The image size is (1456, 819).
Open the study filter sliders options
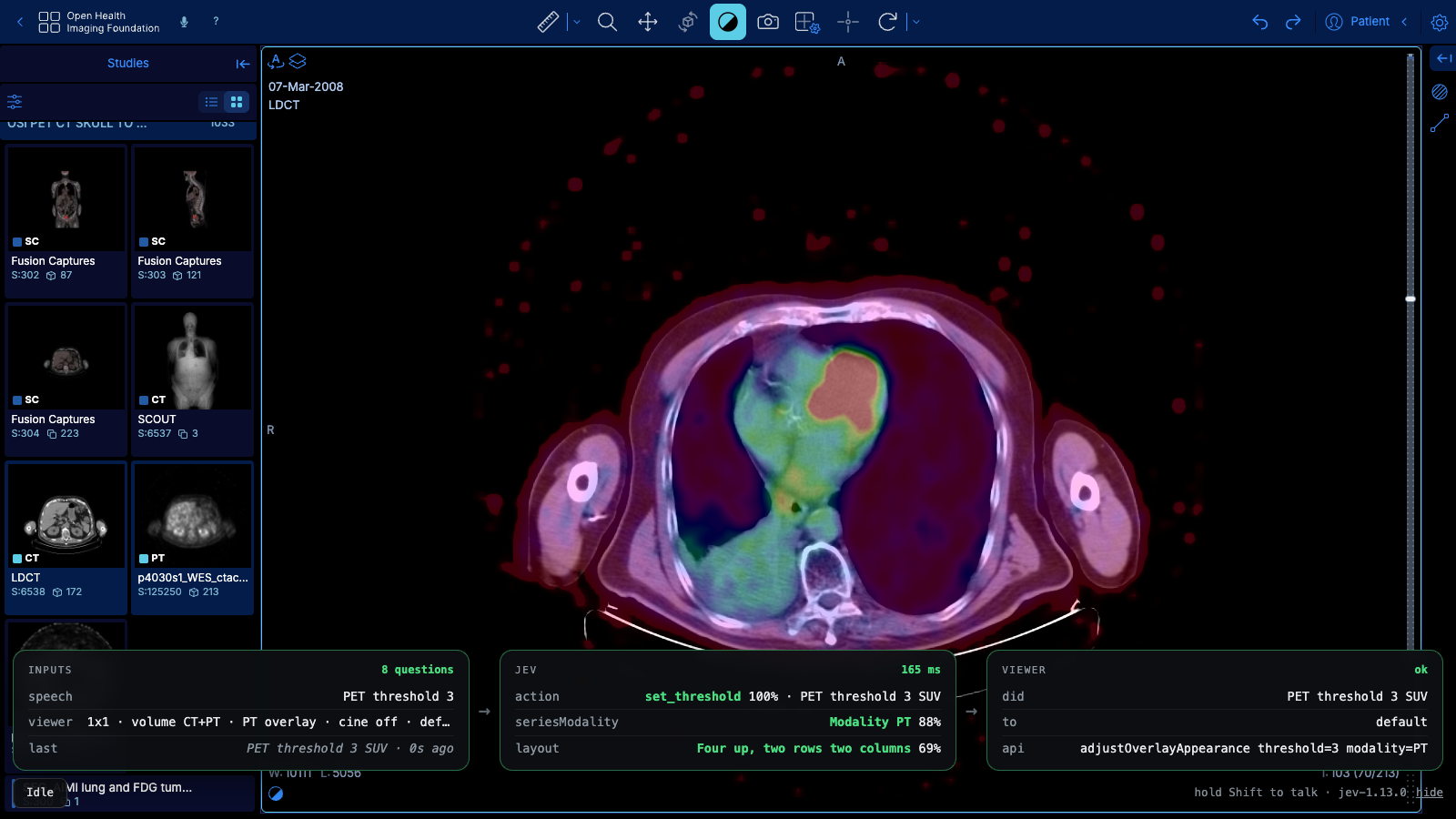(15, 102)
